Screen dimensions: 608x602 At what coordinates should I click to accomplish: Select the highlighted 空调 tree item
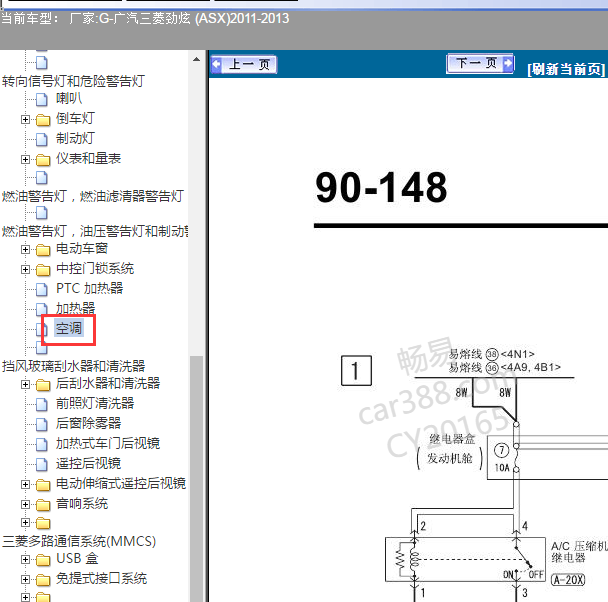tap(69, 328)
